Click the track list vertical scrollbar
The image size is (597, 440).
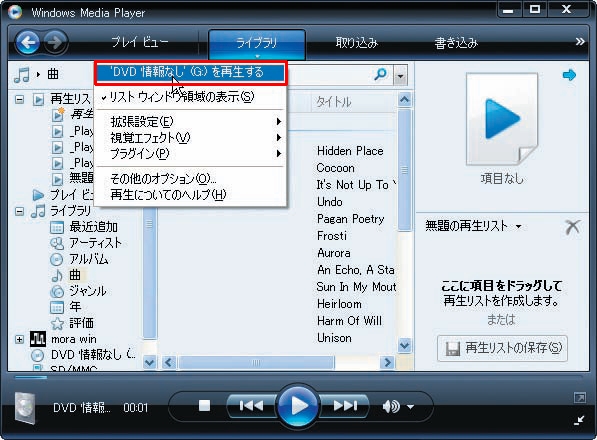[404, 170]
